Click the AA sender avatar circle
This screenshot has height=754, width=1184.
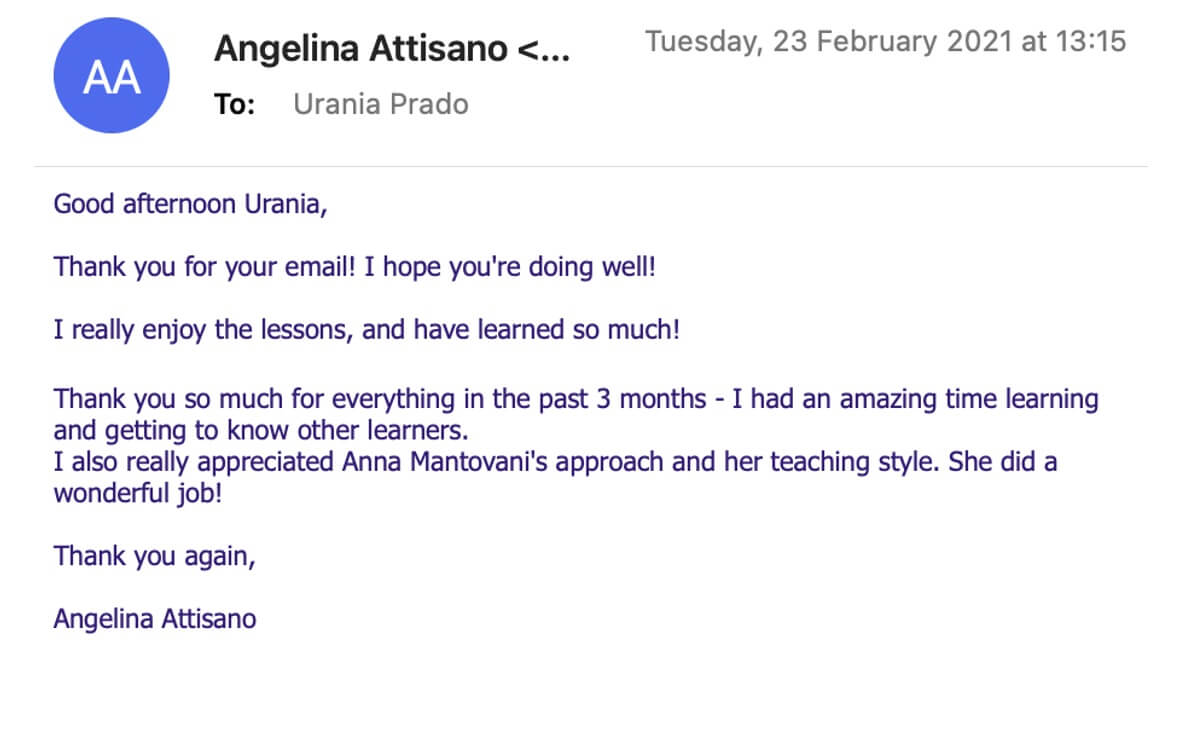tap(111, 75)
